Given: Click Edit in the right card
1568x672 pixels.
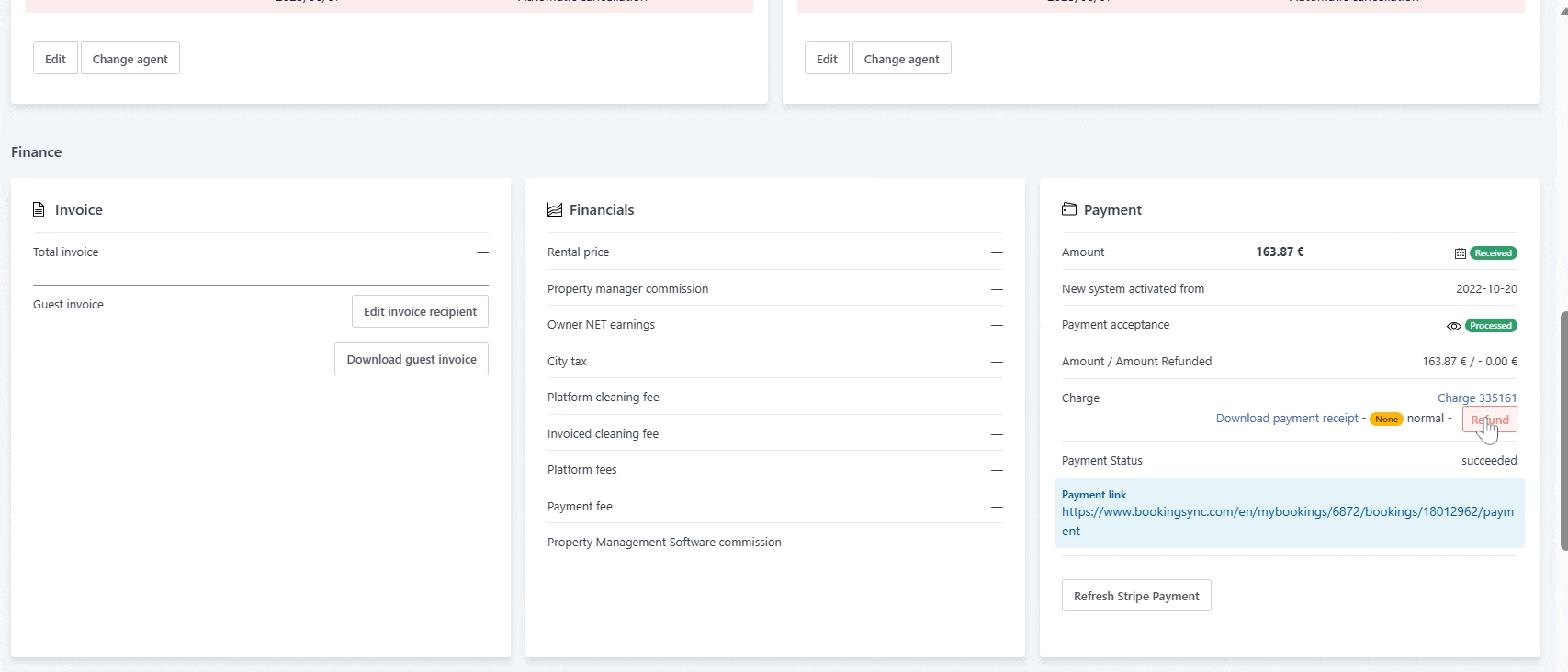Looking at the screenshot, I should pos(827,59).
